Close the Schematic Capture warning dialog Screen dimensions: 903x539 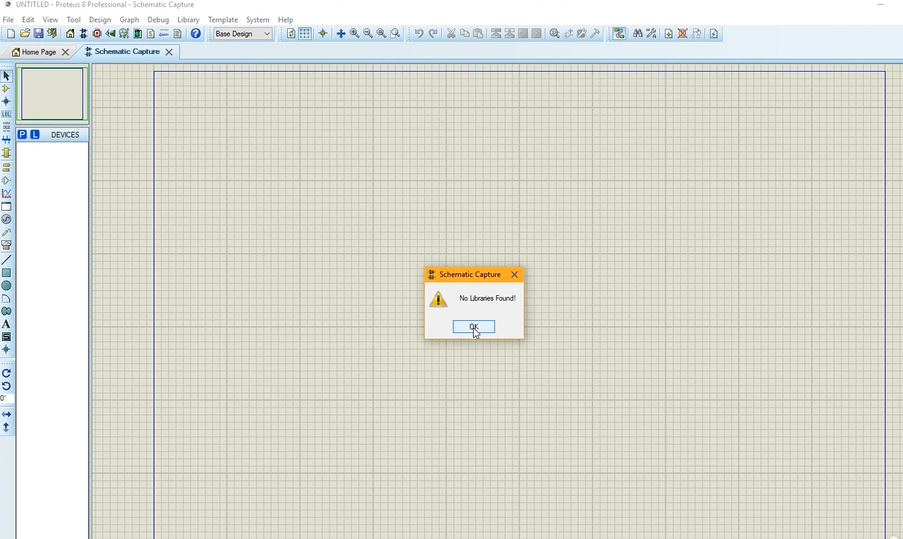514,275
